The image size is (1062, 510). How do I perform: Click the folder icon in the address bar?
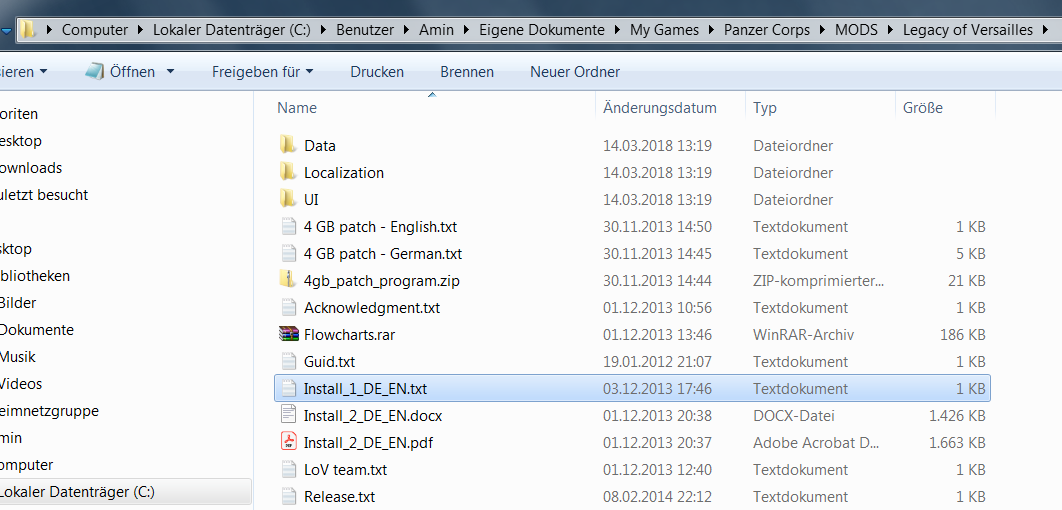27,30
